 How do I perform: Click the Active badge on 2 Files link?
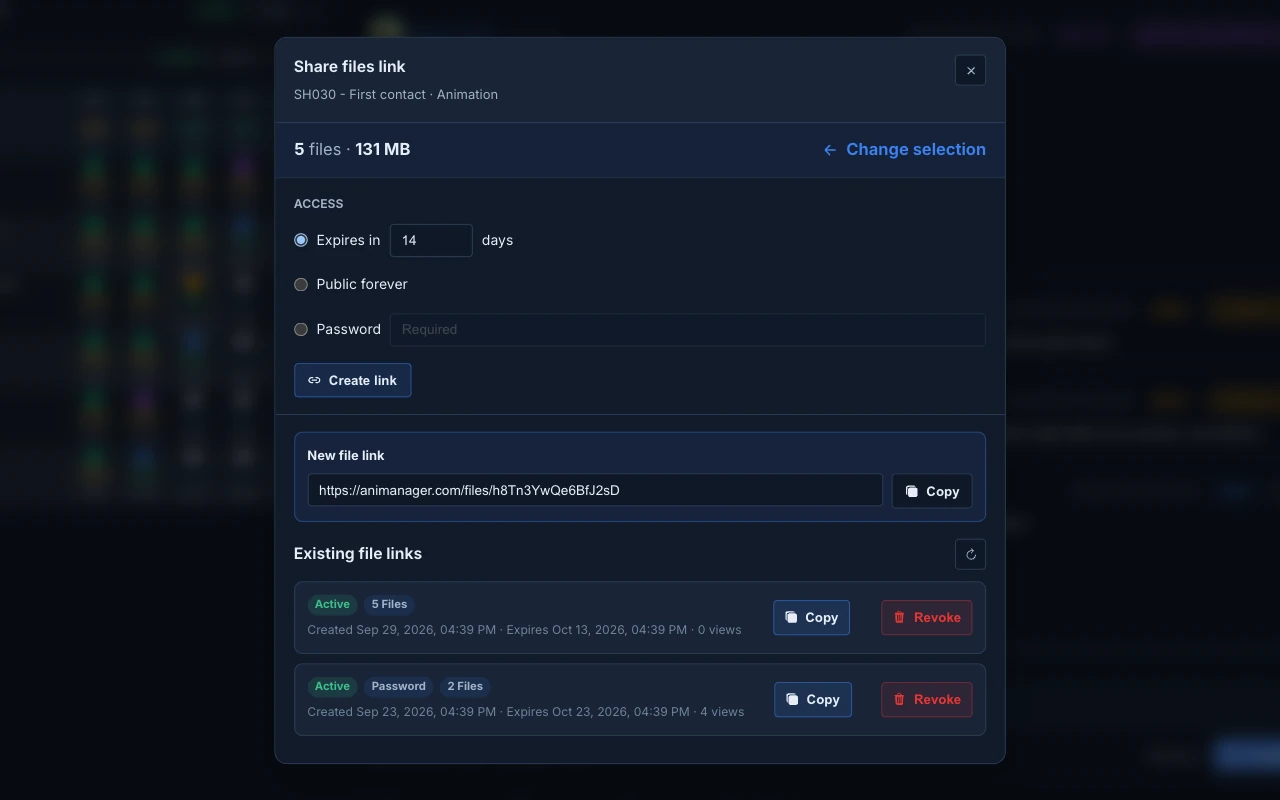click(x=332, y=686)
